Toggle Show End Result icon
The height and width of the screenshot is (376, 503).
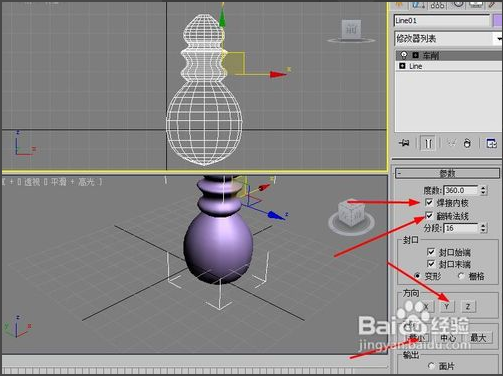click(x=428, y=144)
